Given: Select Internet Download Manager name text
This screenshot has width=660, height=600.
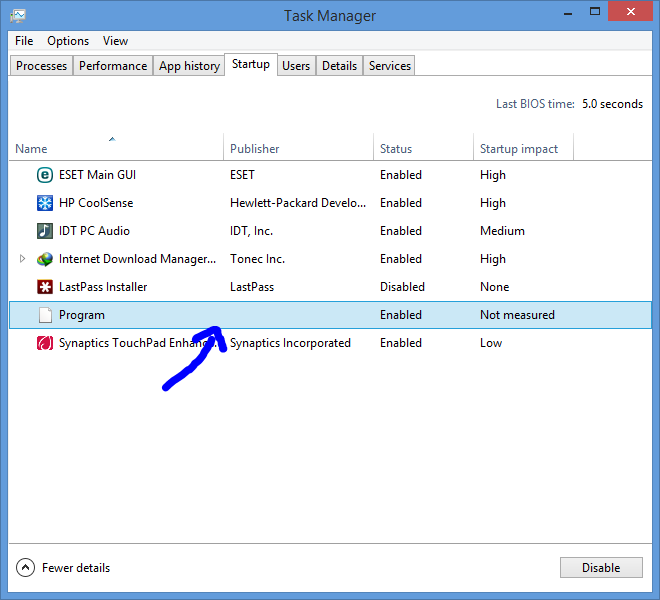Looking at the screenshot, I should click(137, 259).
